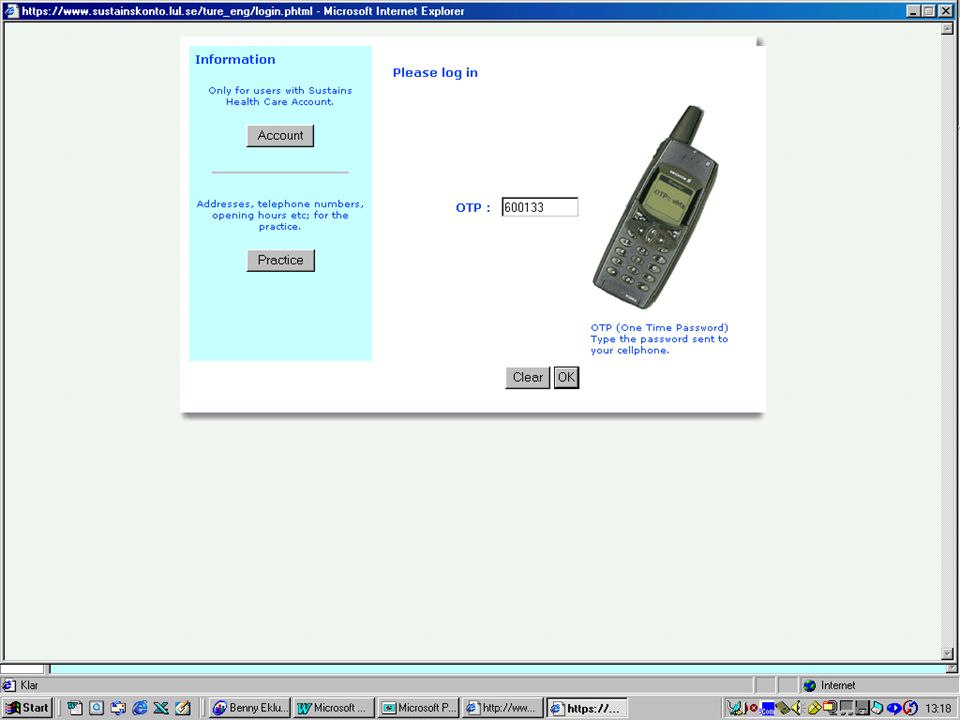Viewport: 960px width, 720px height.
Task: Click the volume speaker tray icon
Action: click(x=795, y=708)
